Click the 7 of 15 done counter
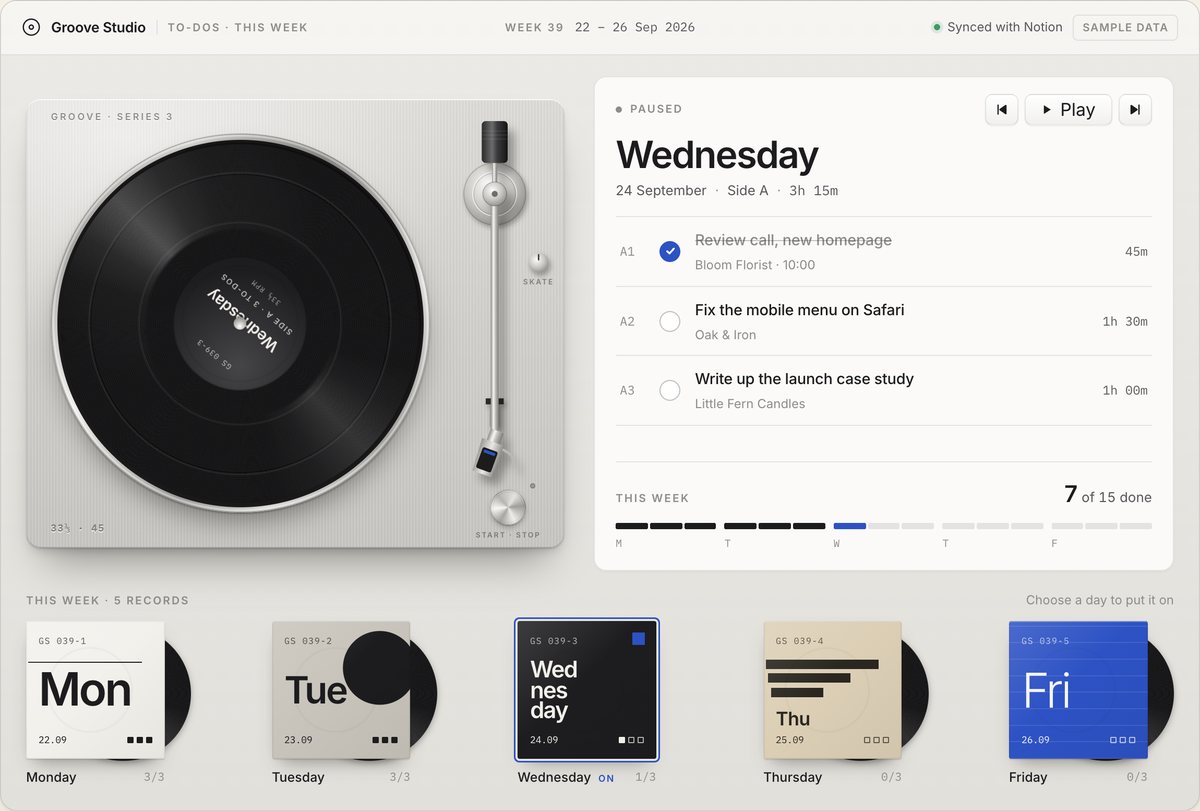 tap(1108, 495)
